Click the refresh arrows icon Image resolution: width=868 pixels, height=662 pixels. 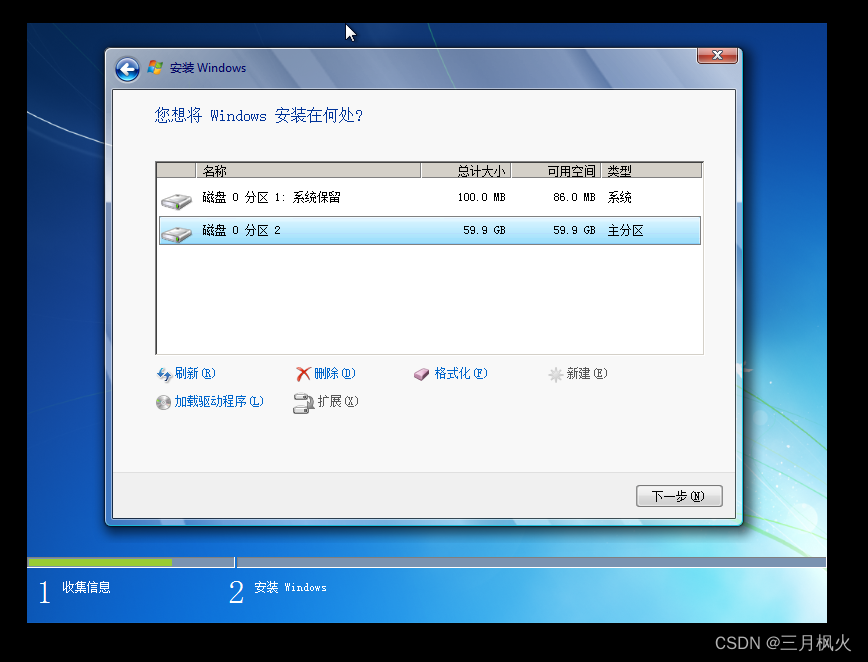[164, 375]
